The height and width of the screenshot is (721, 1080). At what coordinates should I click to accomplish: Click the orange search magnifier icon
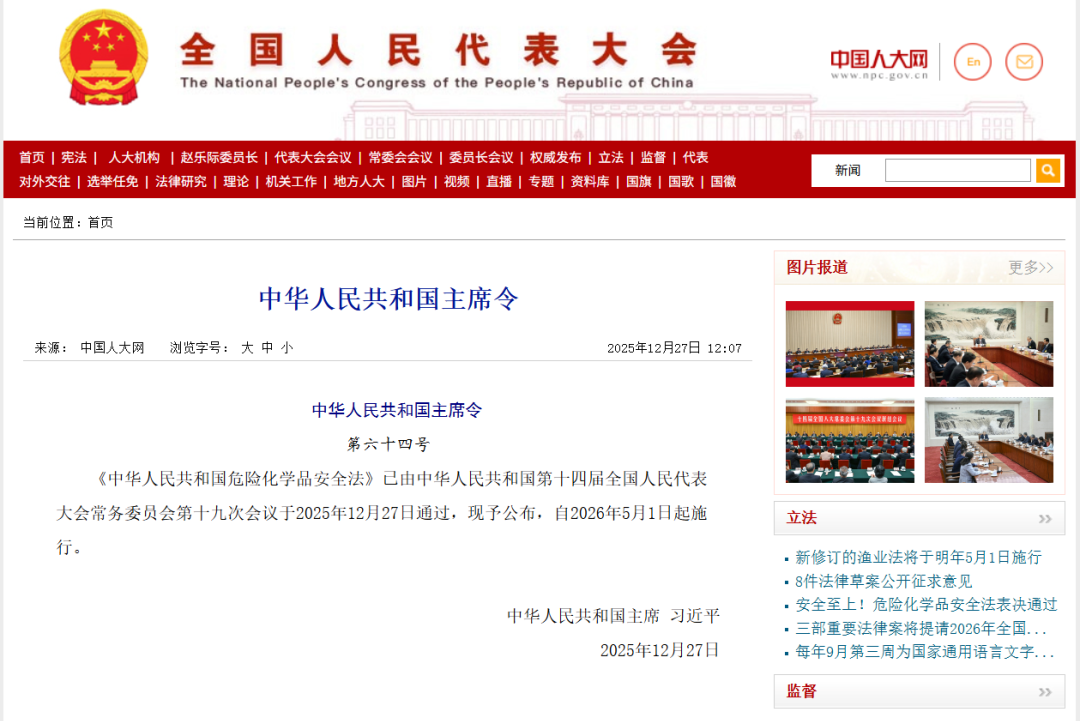click(x=1047, y=170)
